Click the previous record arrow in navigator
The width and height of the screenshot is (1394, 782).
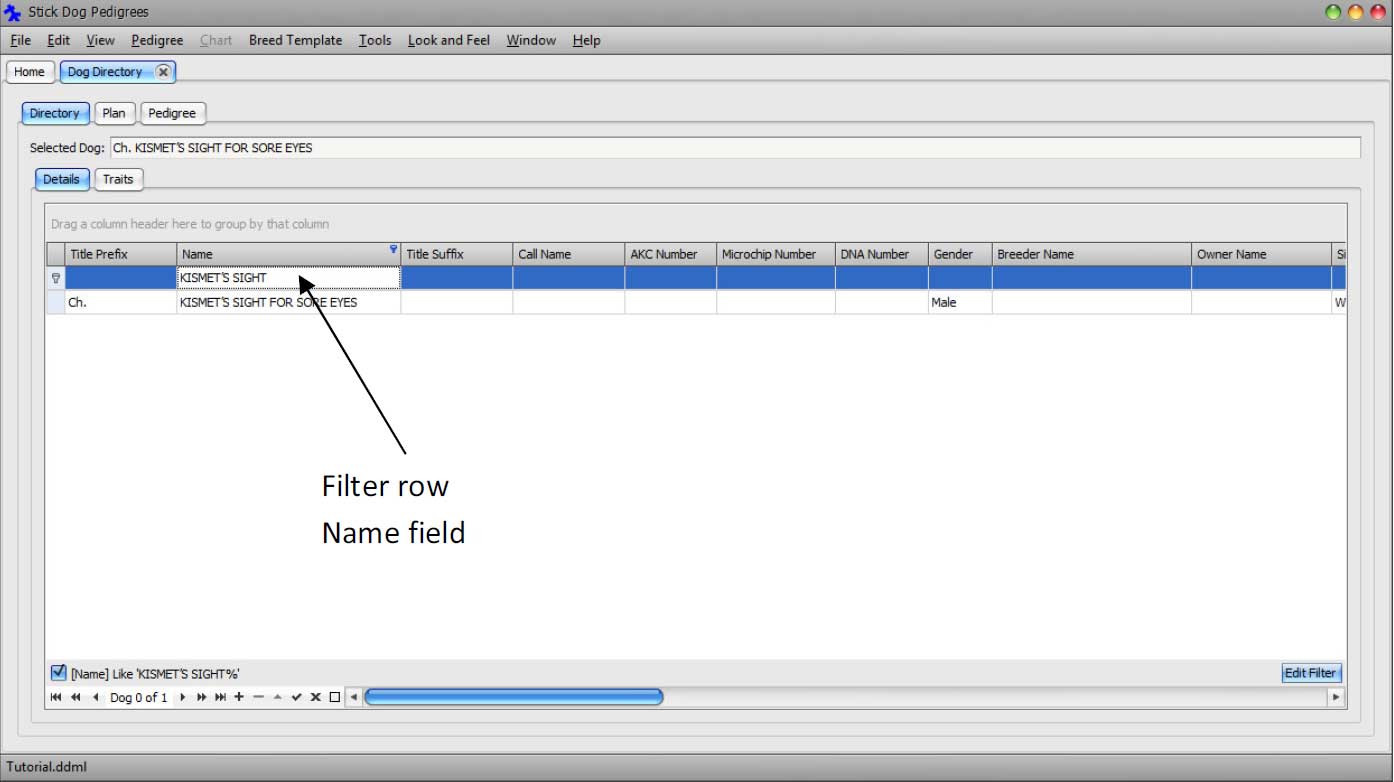click(96, 697)
